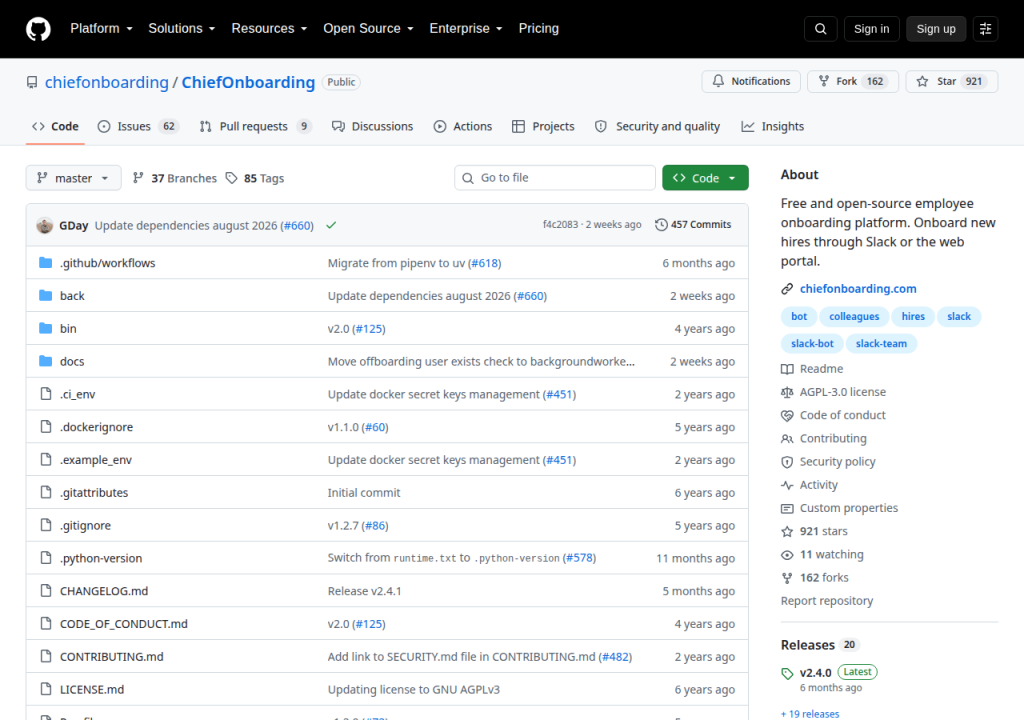
Task: Click the repository icon before chiefonboarding owner name
Action: point(32,82)
